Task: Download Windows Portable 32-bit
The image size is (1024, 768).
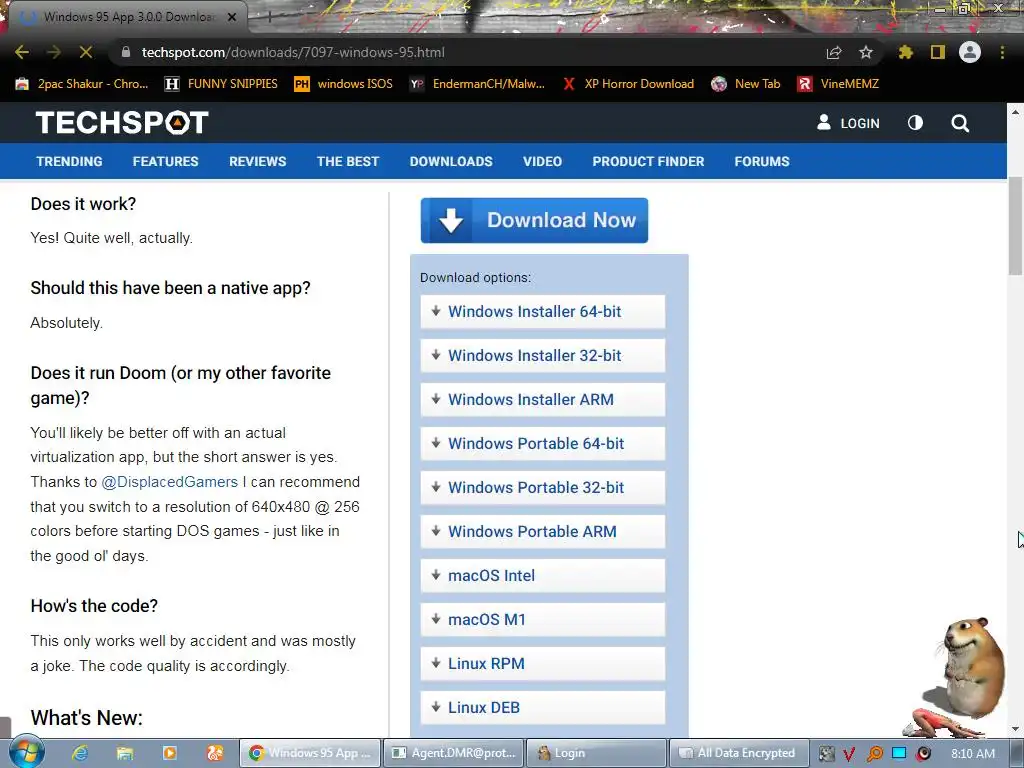Action: 543,487
